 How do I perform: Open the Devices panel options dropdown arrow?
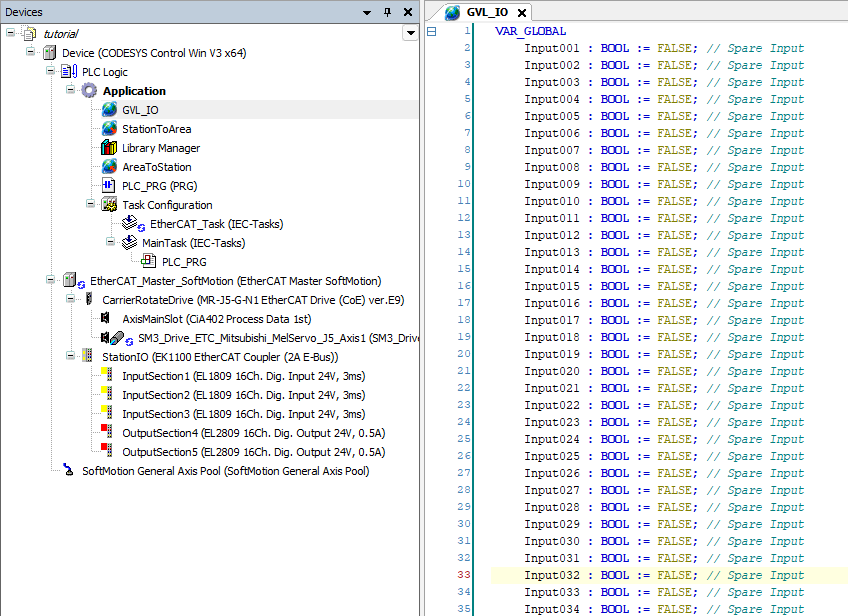[367, 12]
